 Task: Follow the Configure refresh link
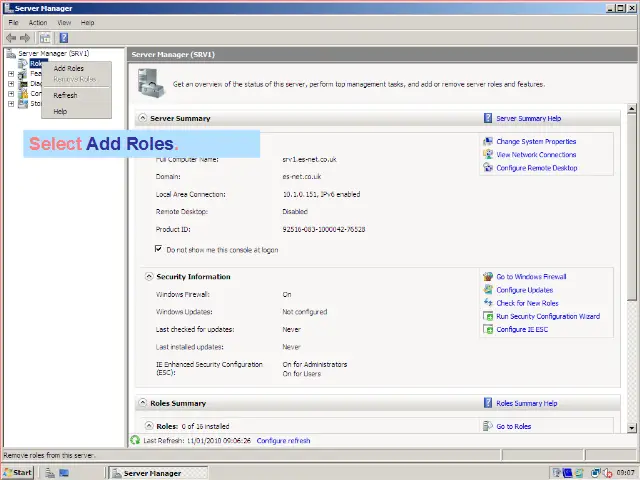(283, 440)
